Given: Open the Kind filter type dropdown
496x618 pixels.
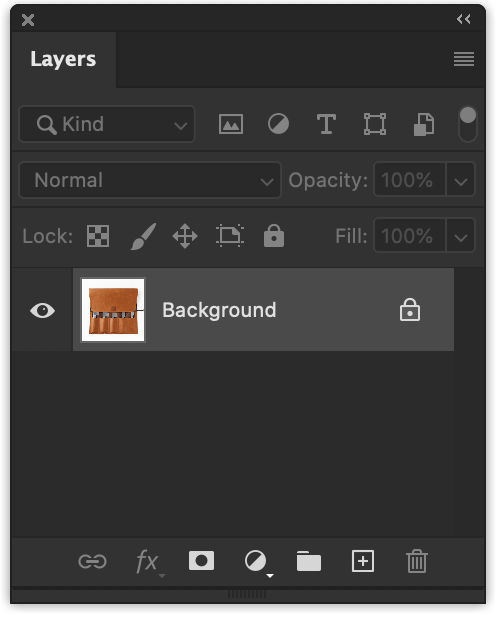Looking at the screenshot, I should coord(107,124).
